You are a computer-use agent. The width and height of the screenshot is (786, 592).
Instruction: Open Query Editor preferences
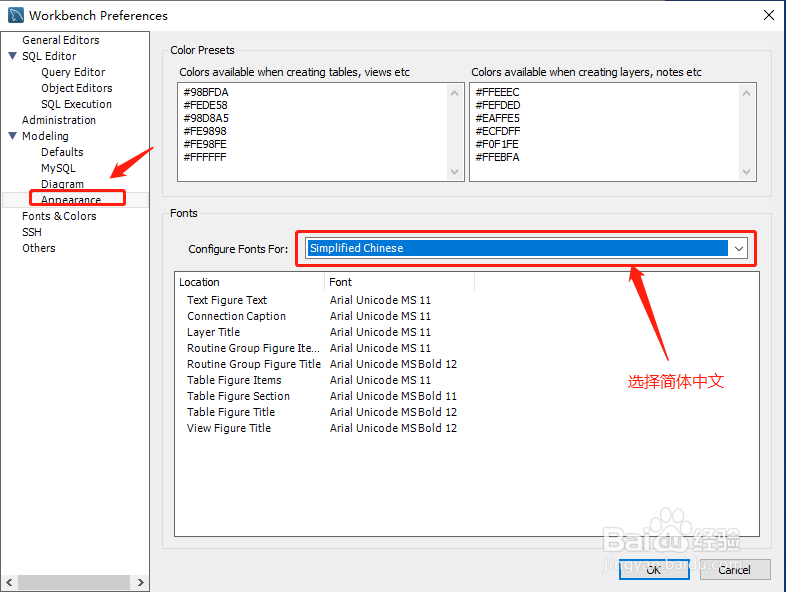click(73, 72)
